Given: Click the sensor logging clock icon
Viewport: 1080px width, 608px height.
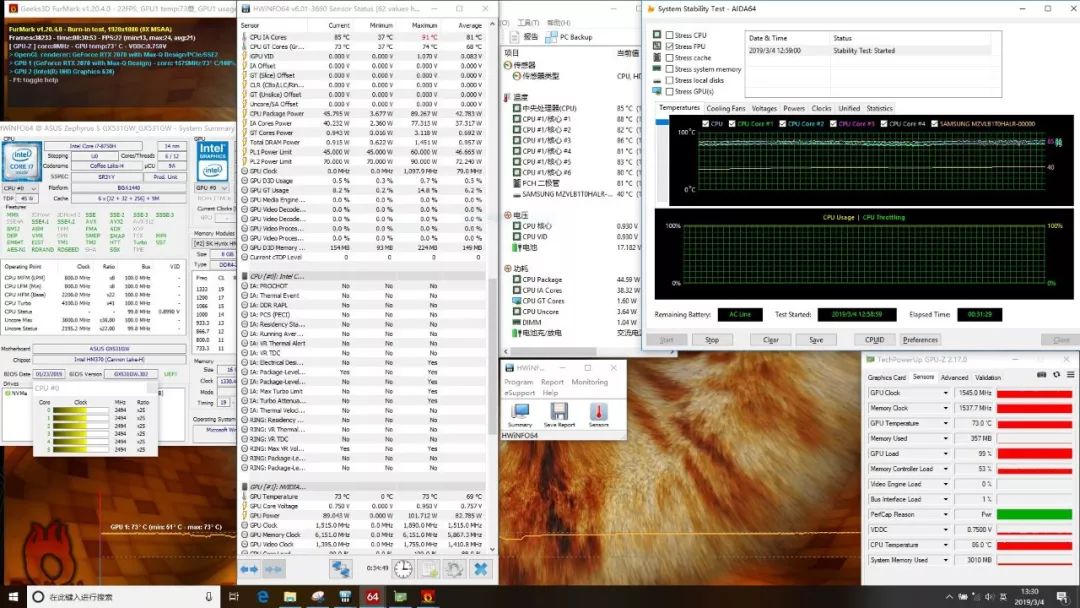Looking at the screenshot, I should [x=402, y=568].
